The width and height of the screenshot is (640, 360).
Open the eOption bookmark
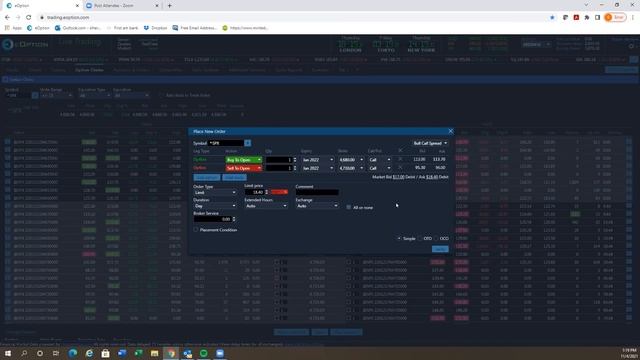point(38,28)
